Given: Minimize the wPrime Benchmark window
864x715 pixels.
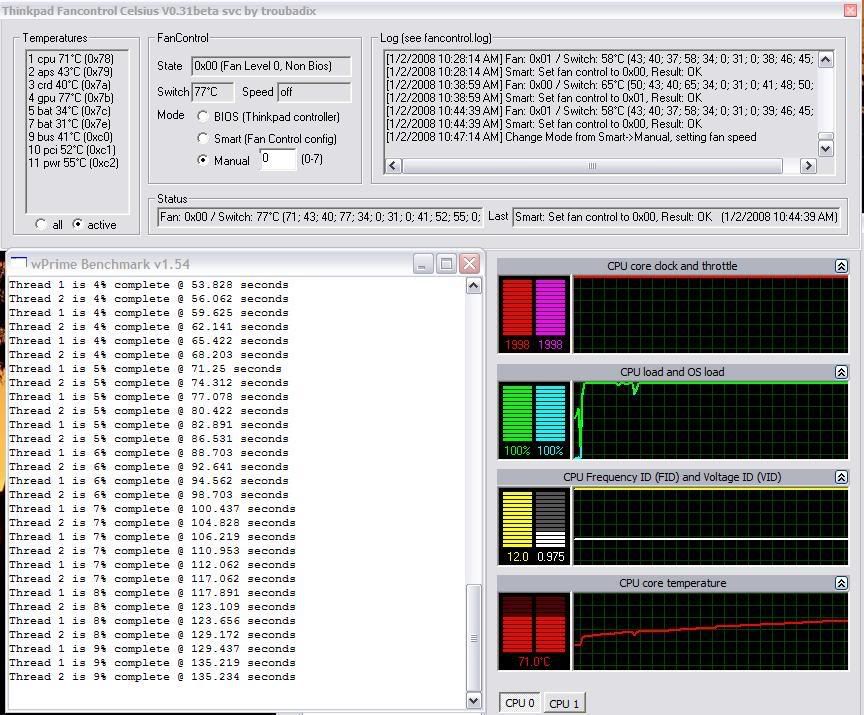Looking at the screenshot, I should click(423, 264).
